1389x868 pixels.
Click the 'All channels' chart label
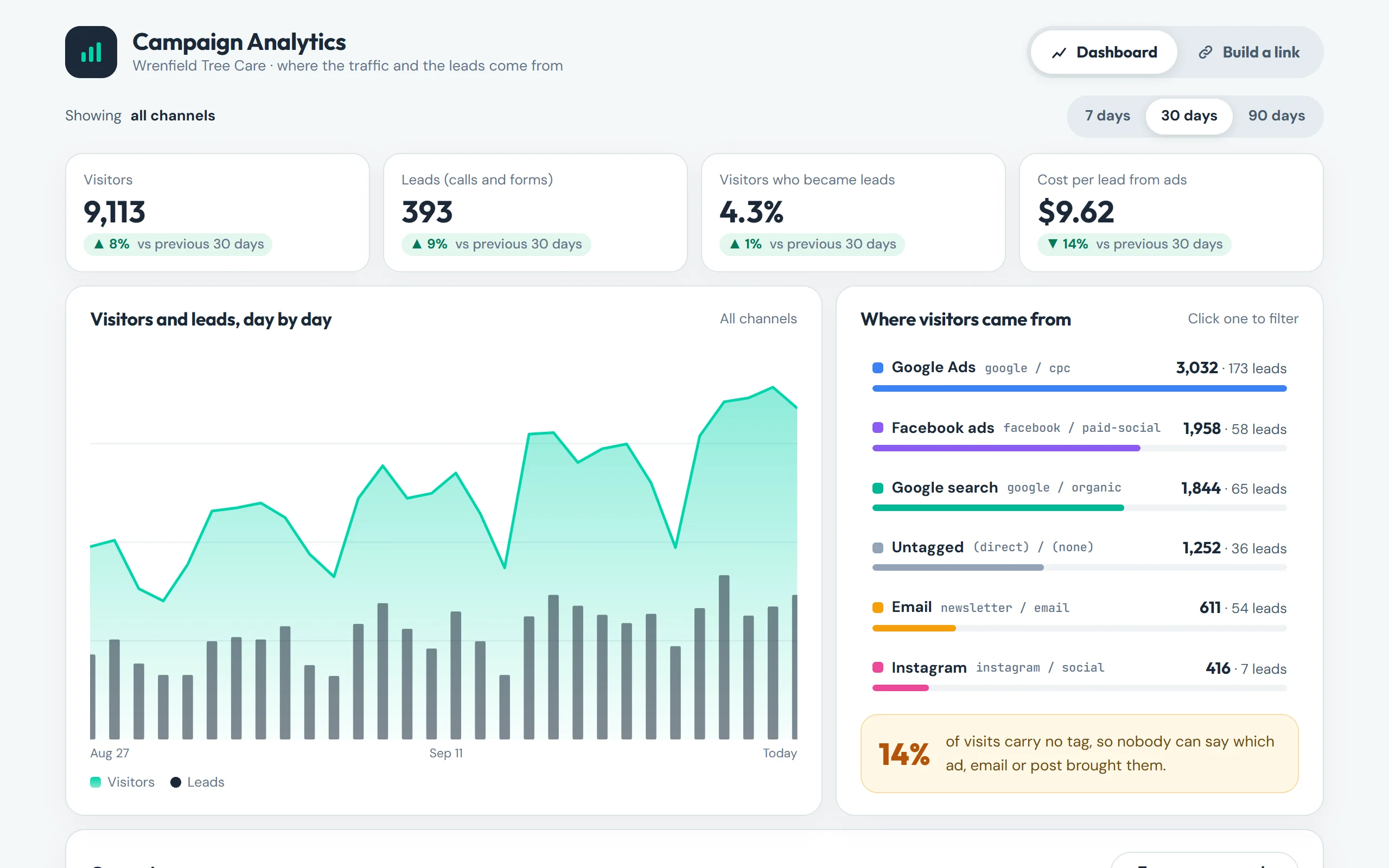758,318
